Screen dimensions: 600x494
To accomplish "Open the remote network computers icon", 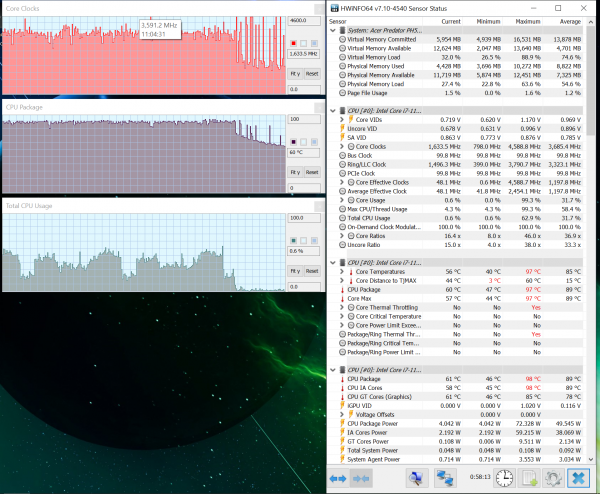I will 445,478.
